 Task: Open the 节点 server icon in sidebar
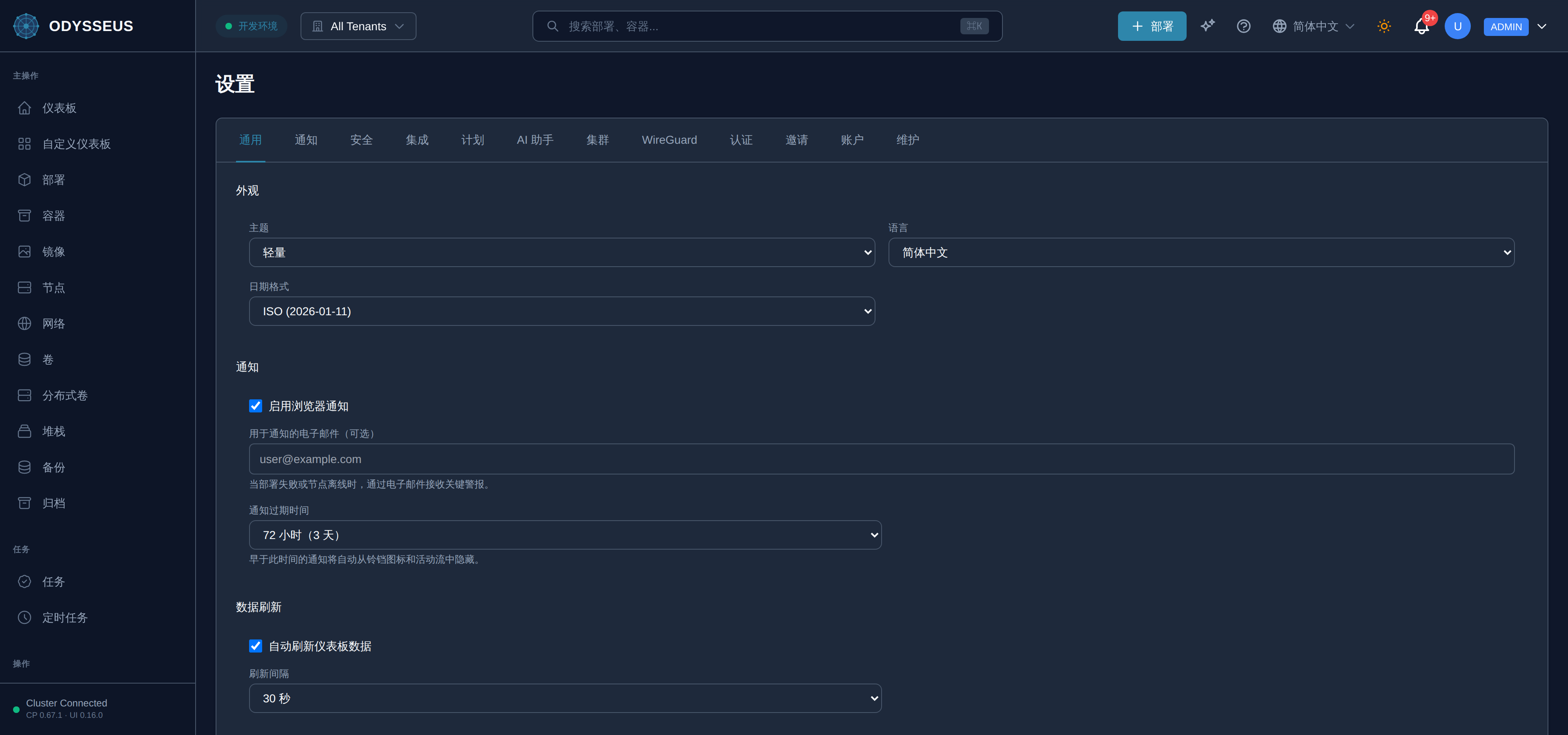[x=24, y=287]
